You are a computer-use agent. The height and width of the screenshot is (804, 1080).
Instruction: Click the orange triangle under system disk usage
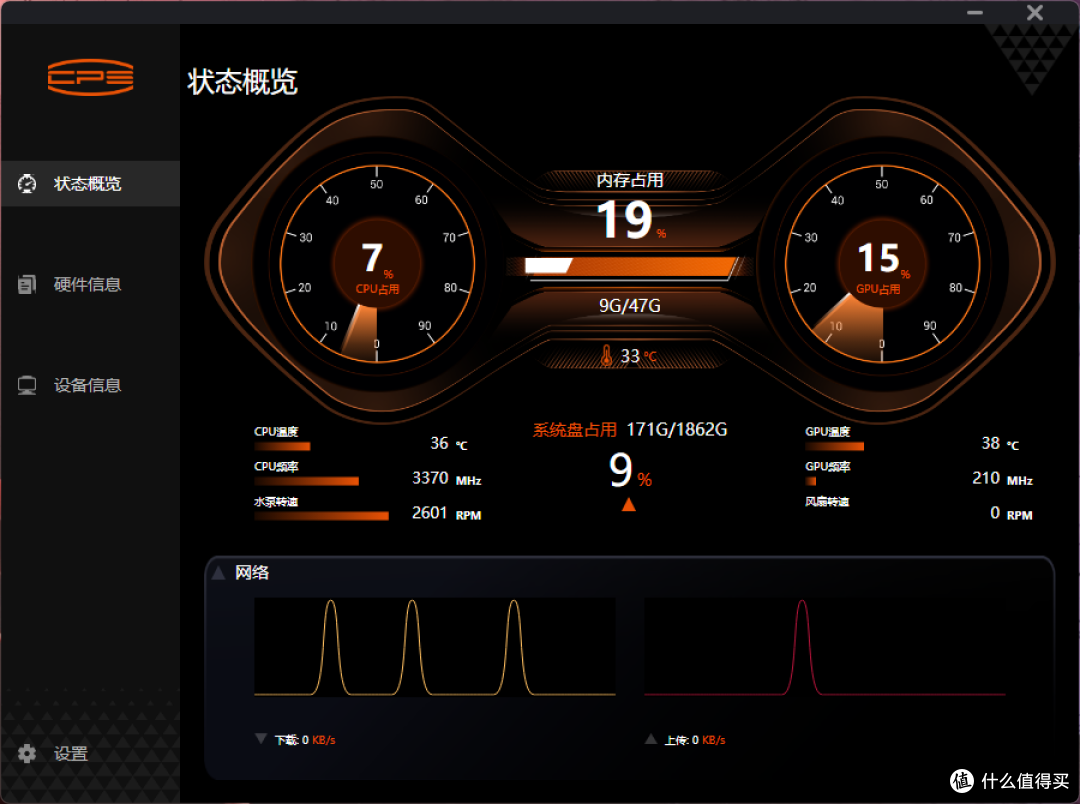click(x=629, y=505)
